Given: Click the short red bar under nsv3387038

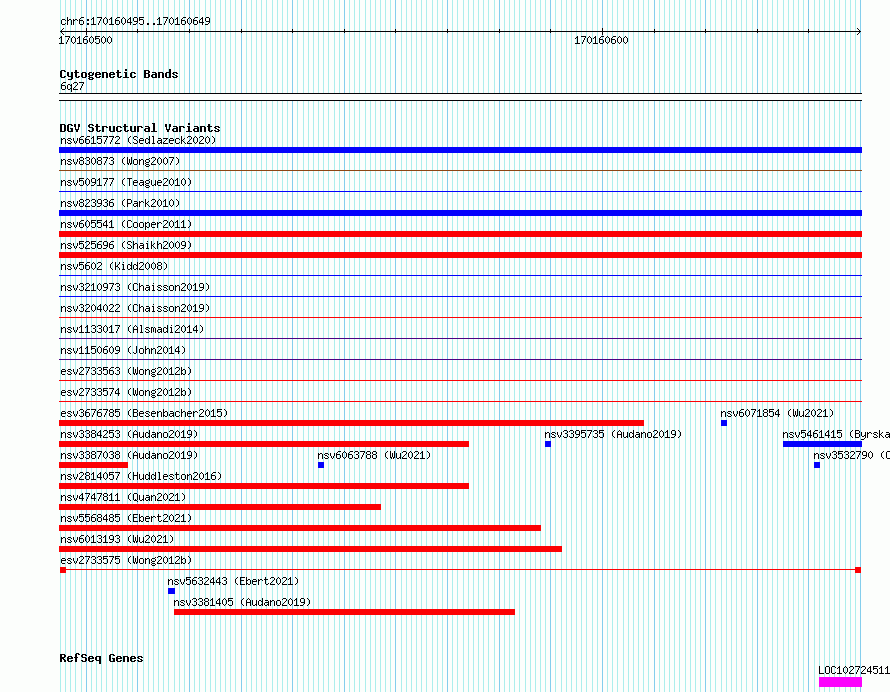Looking at the screenshot, I should pyautogui.click(x=94, y=465).
